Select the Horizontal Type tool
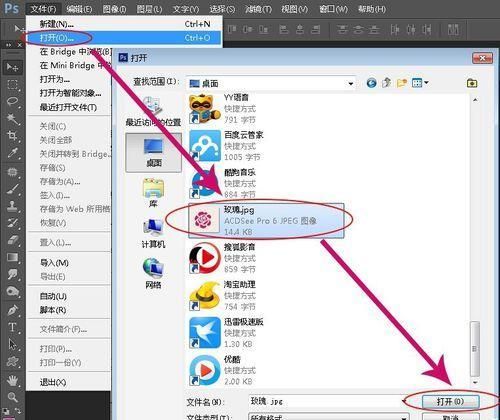Image resolution: width=500 pixels, height=420 pixels. pos(13,327)
